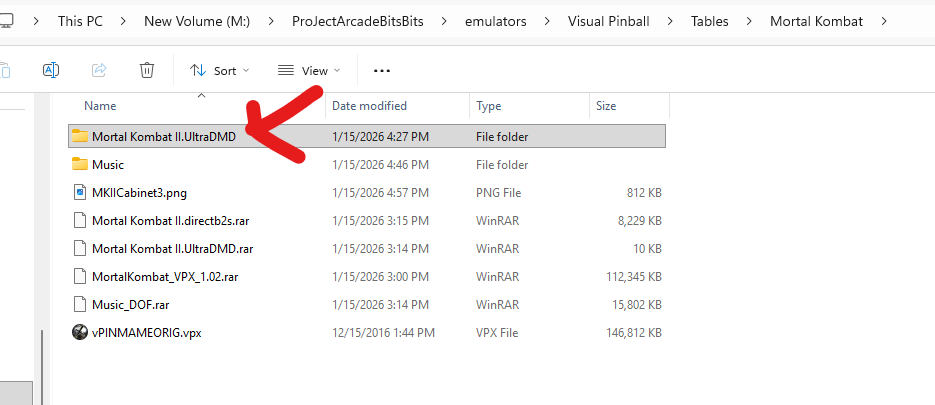Click the Delete trash can icon
Screen dimensions: 935x405
click(147, 70)
